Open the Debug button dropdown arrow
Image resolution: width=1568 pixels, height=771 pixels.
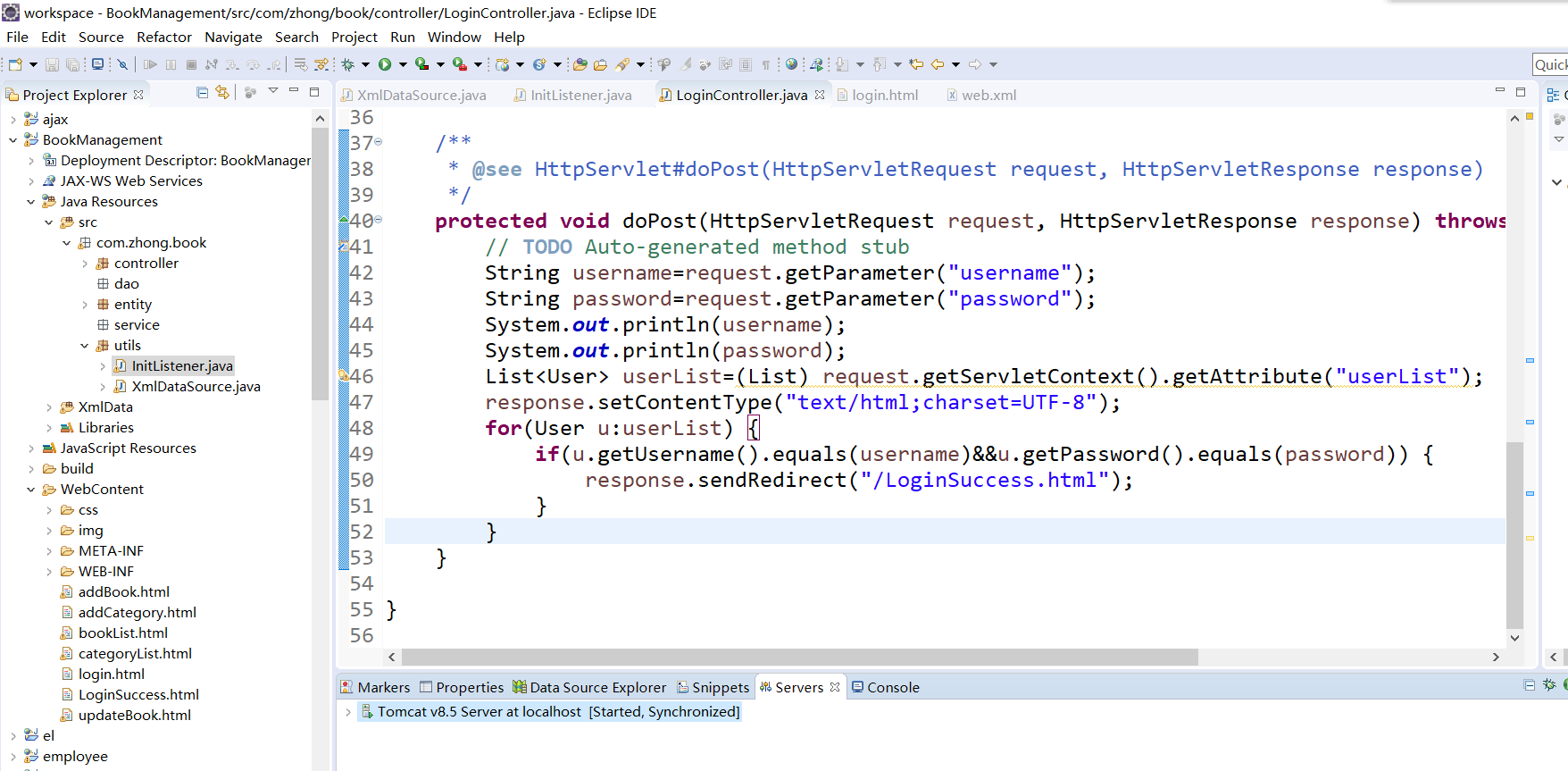point(365,64)
